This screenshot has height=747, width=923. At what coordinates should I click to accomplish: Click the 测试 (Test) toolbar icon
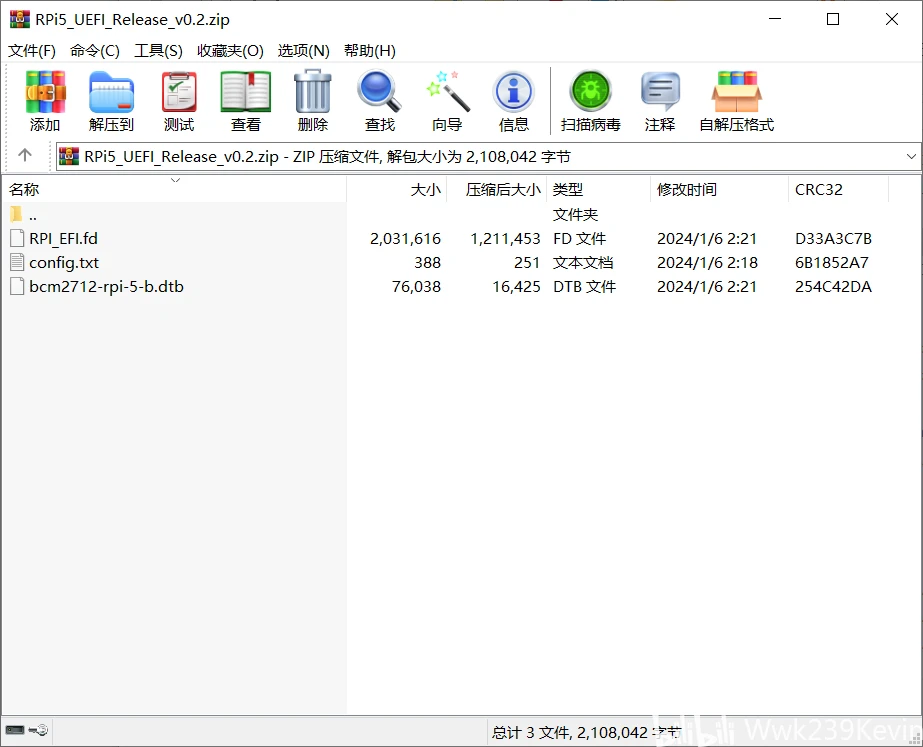(x=179, y=92)
